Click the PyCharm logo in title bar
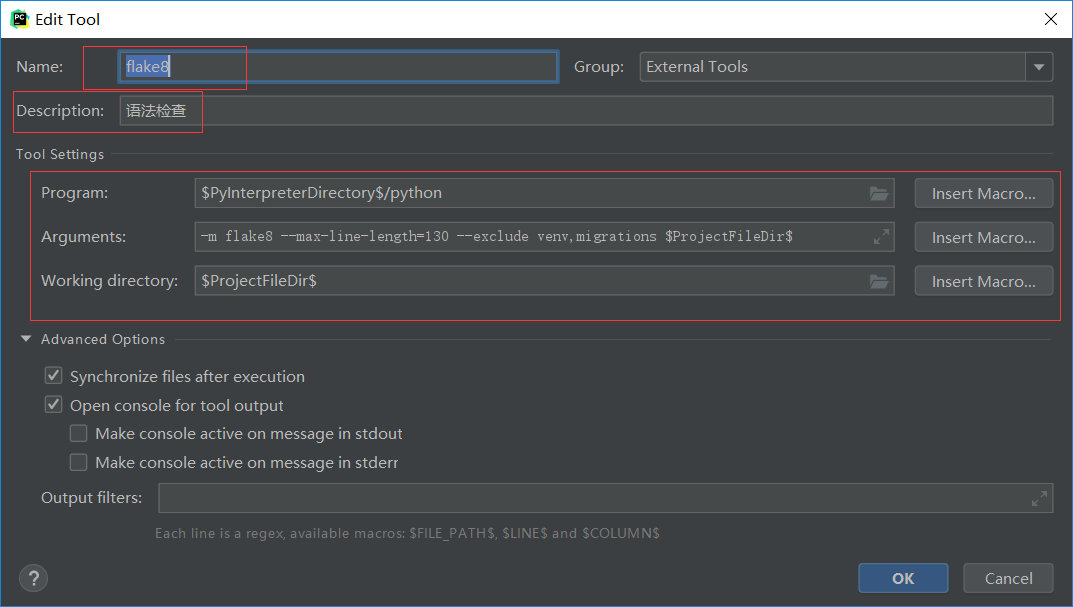This screenshot has width=1073, height=607. coord(19,19)
